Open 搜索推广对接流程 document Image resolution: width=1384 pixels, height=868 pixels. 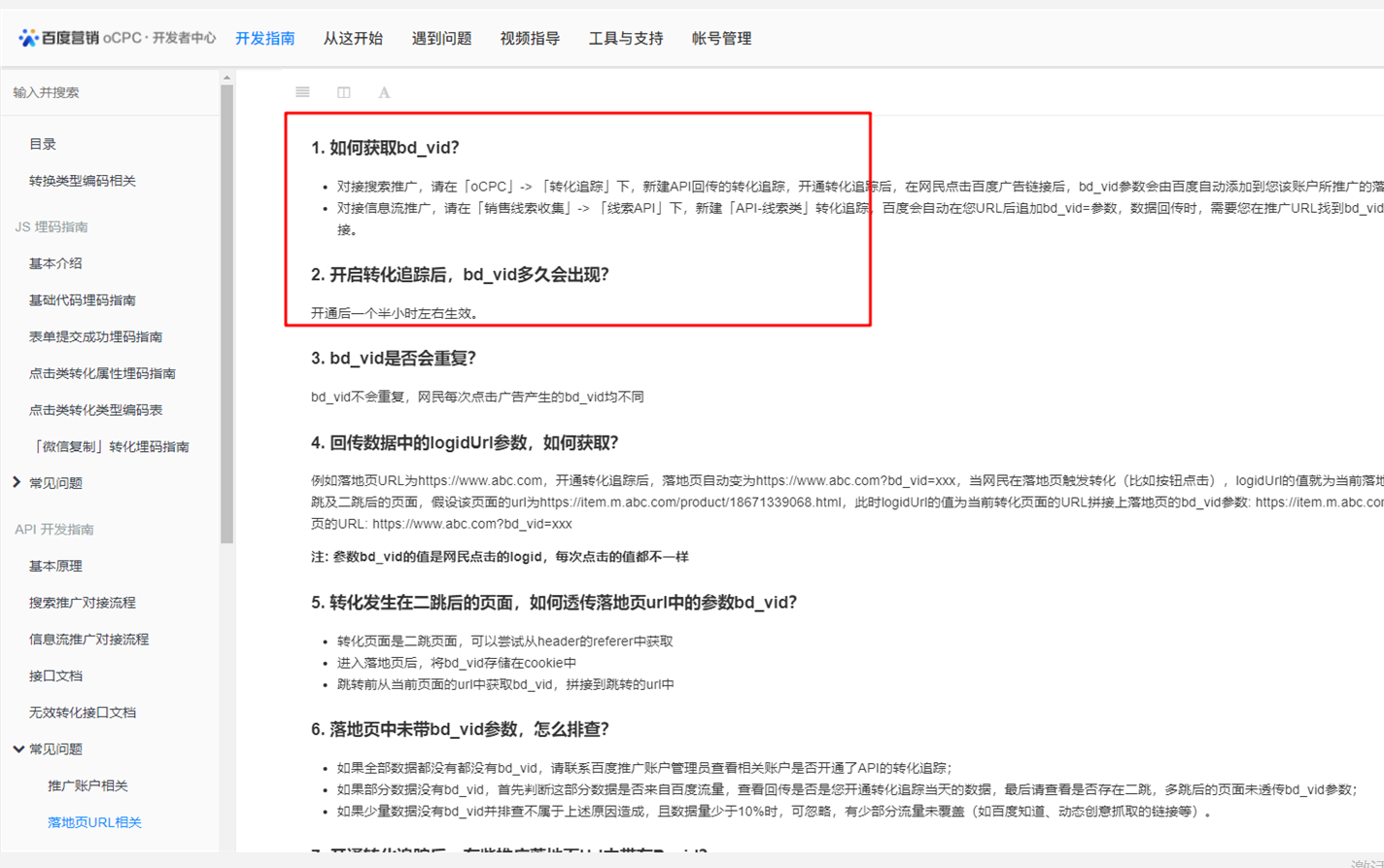(83, 603)
